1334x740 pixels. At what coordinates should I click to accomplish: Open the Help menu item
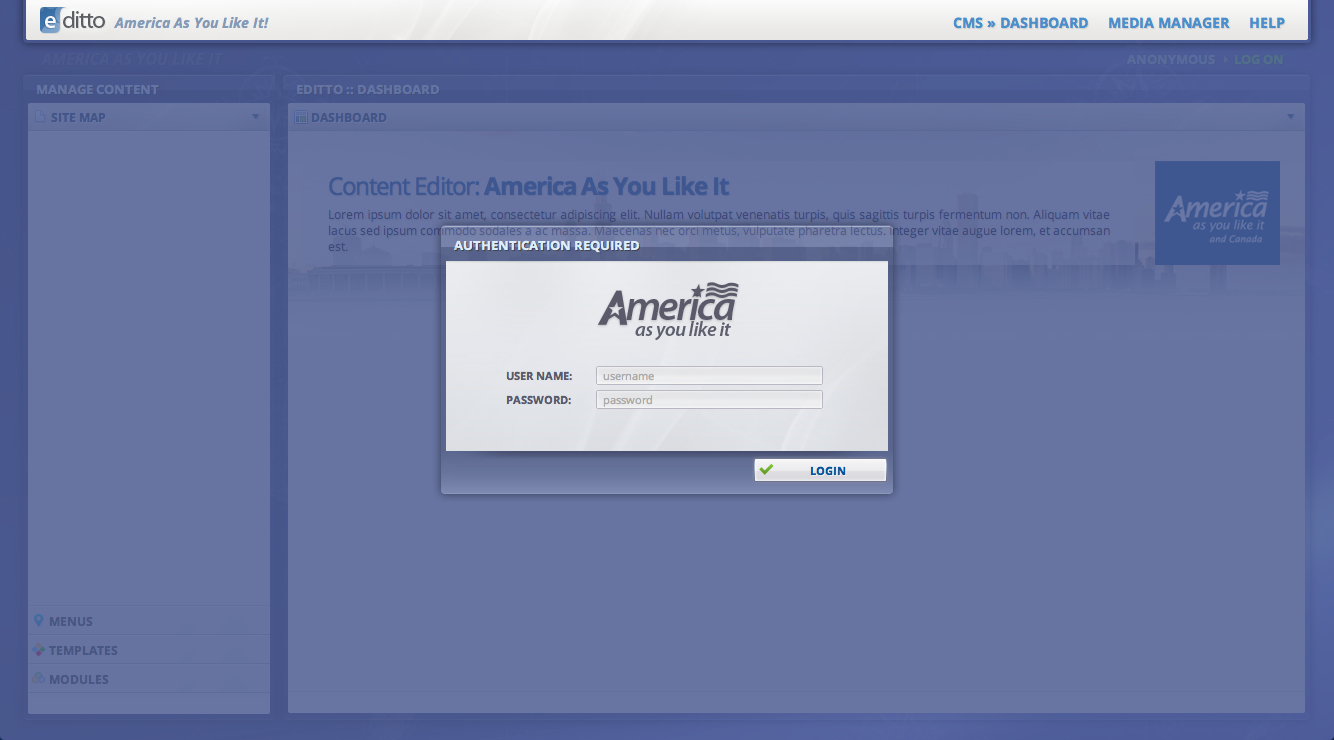pyautogui.click(x=1267, y=23)
